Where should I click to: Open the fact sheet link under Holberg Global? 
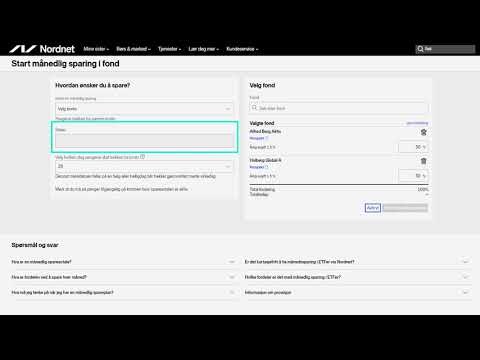point(259,167)
